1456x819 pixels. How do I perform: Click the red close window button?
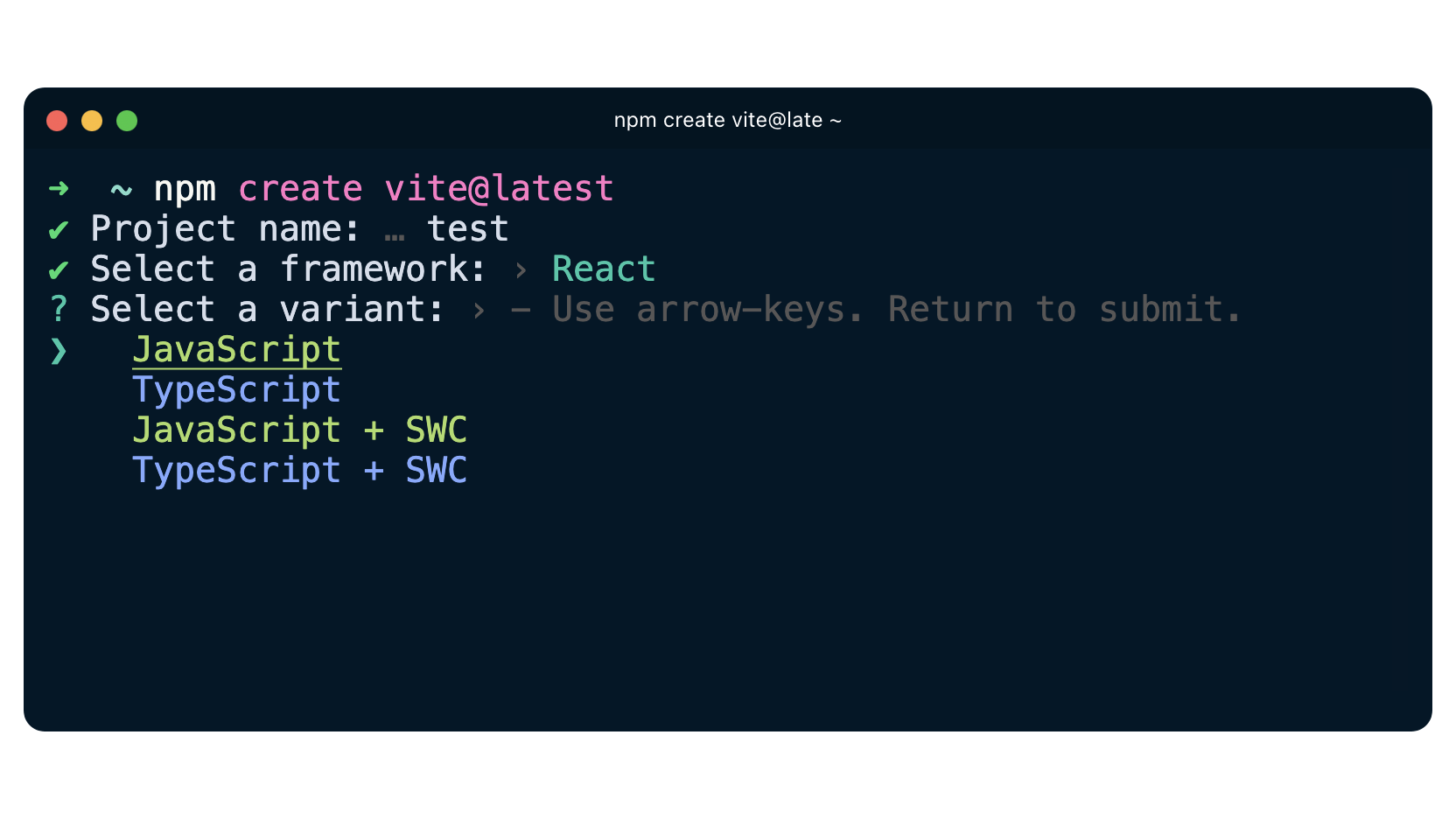click(x=57, y=121)
